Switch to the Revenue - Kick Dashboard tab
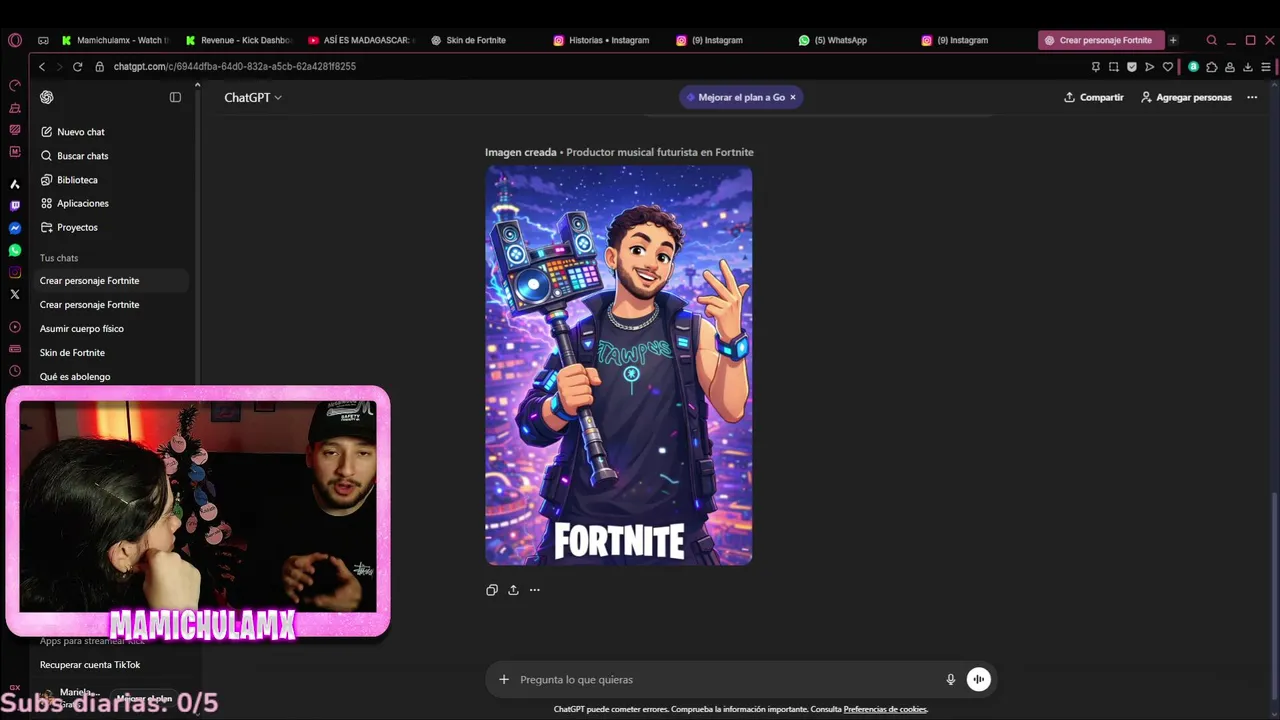 [239, 40]
